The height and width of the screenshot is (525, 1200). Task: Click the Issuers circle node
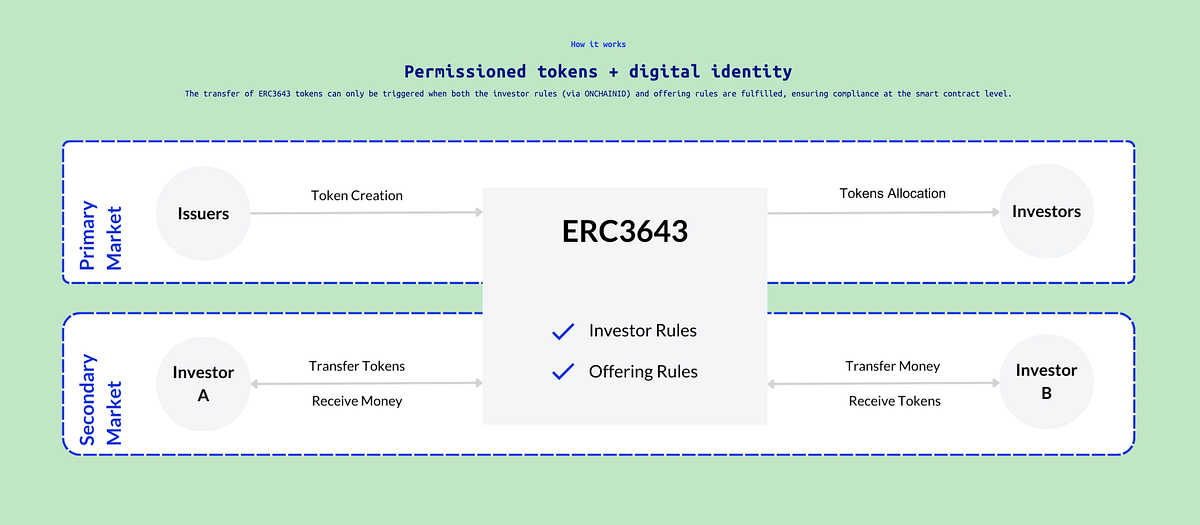(203, 212)
